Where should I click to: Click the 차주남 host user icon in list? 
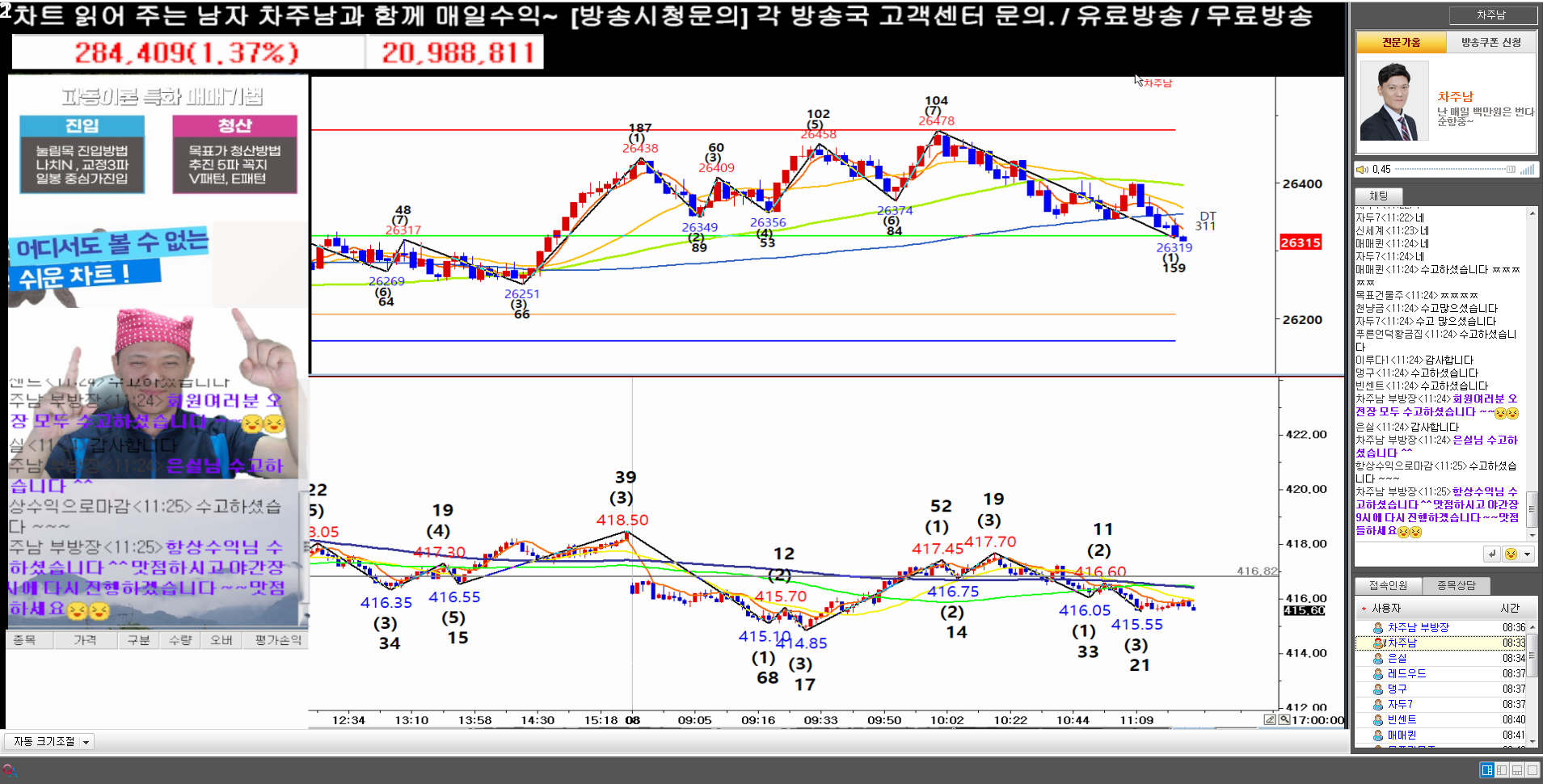[1379, 643]
